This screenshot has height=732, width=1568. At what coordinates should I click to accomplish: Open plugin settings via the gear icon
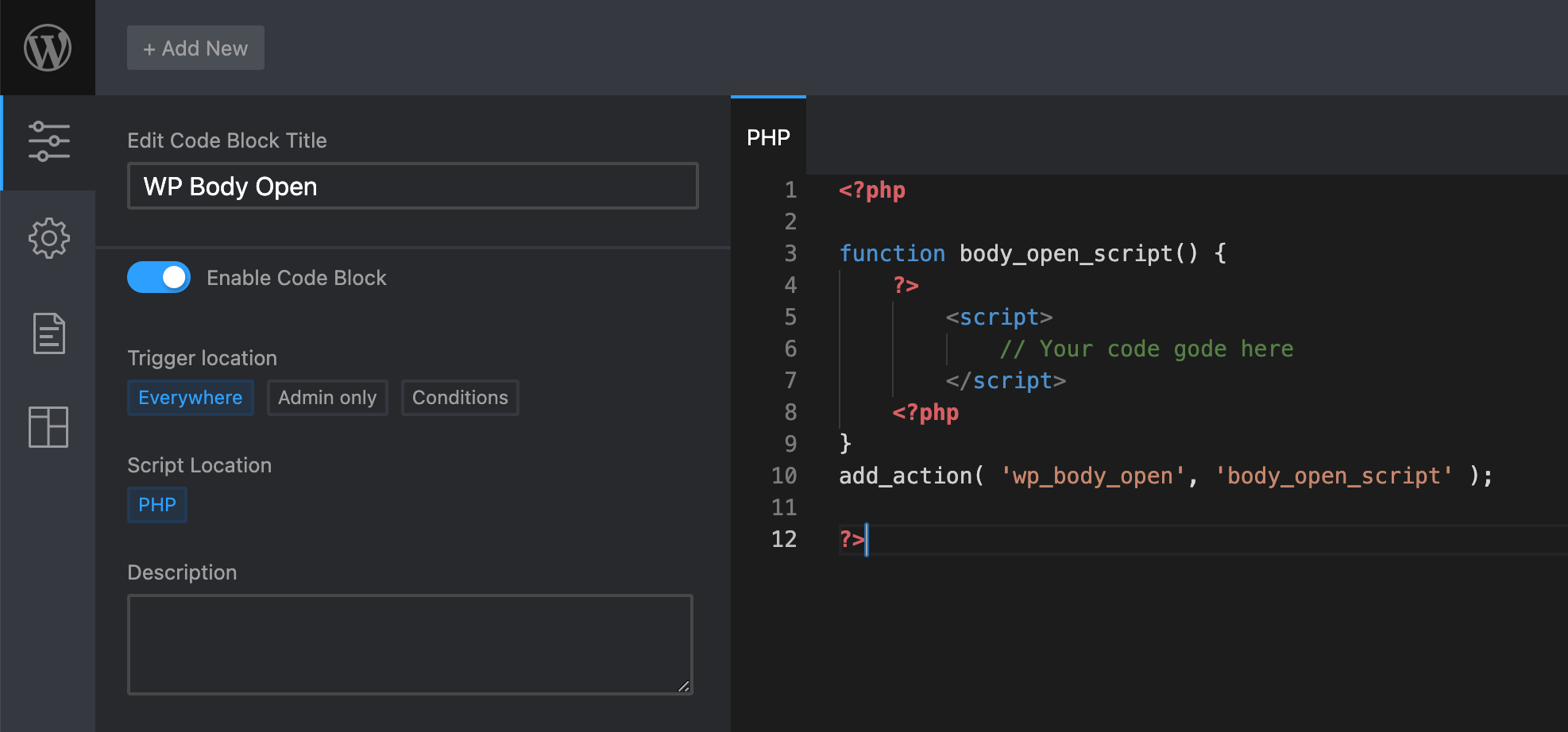tap(49, 238)
